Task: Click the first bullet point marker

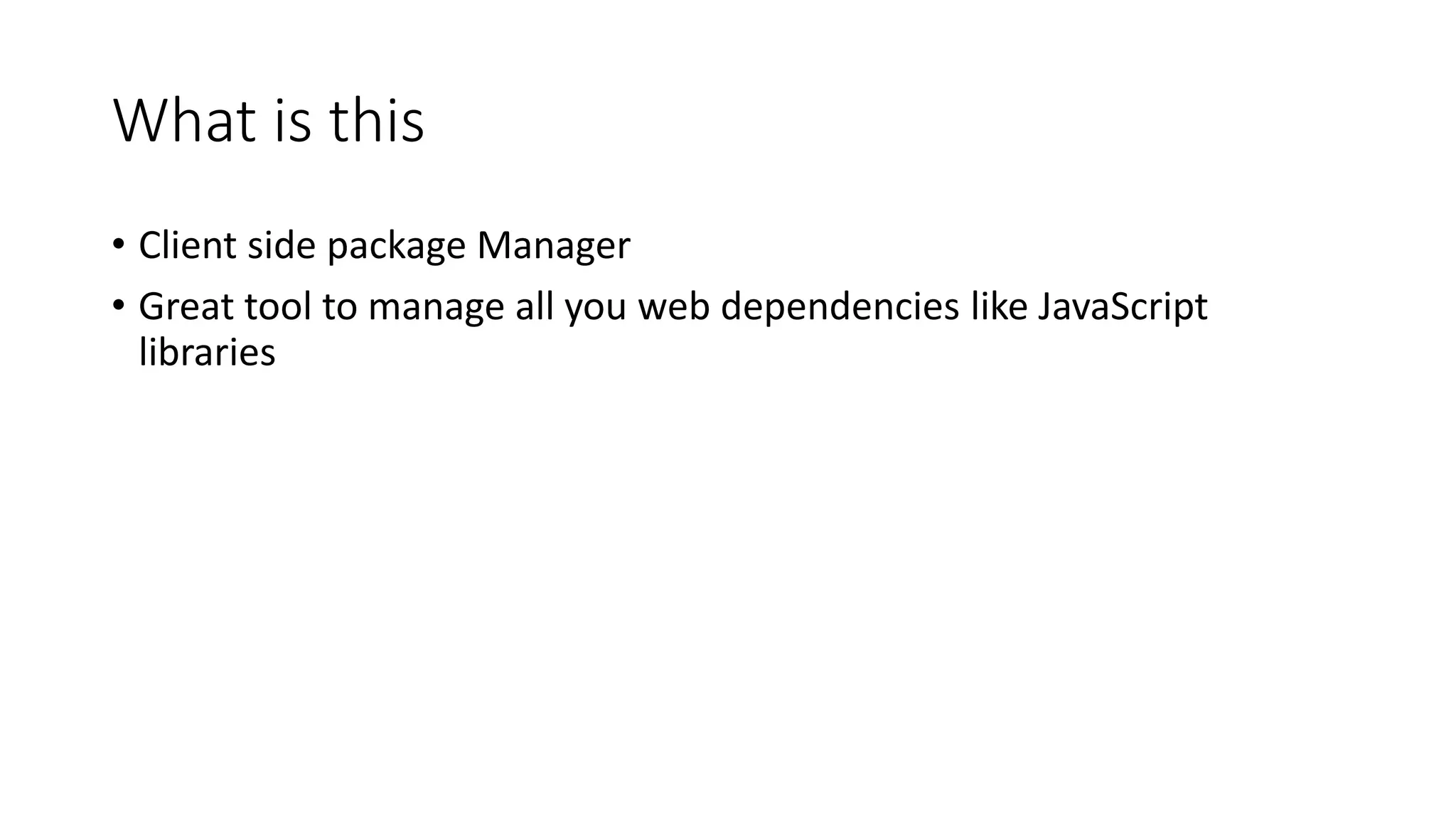Action: coord(118,245)
